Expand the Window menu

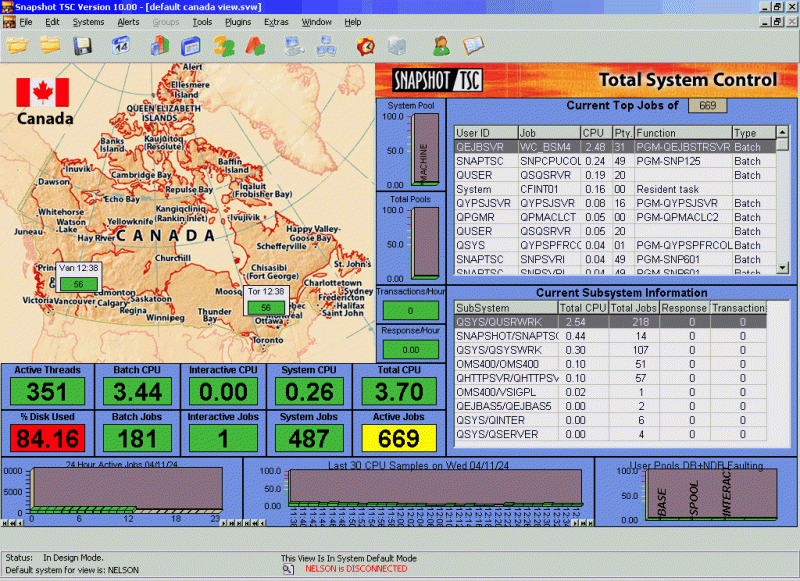[x=317, y=22]
